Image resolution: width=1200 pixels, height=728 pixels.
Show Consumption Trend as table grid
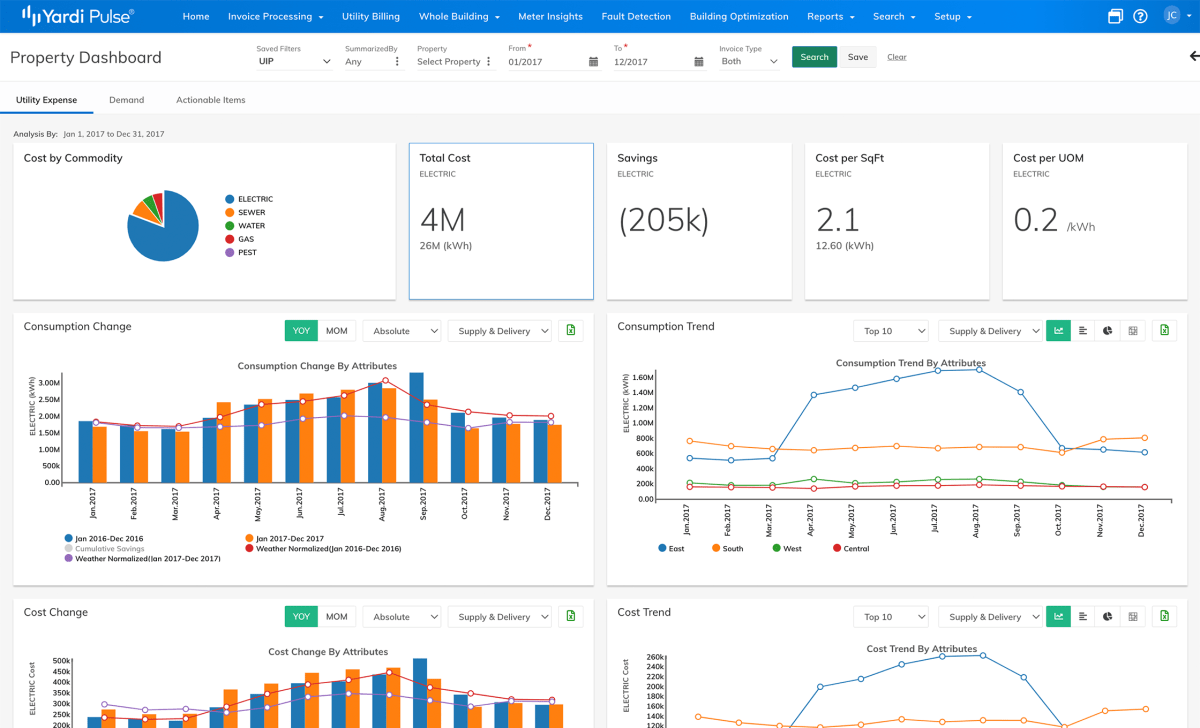tap(1133, 331)
